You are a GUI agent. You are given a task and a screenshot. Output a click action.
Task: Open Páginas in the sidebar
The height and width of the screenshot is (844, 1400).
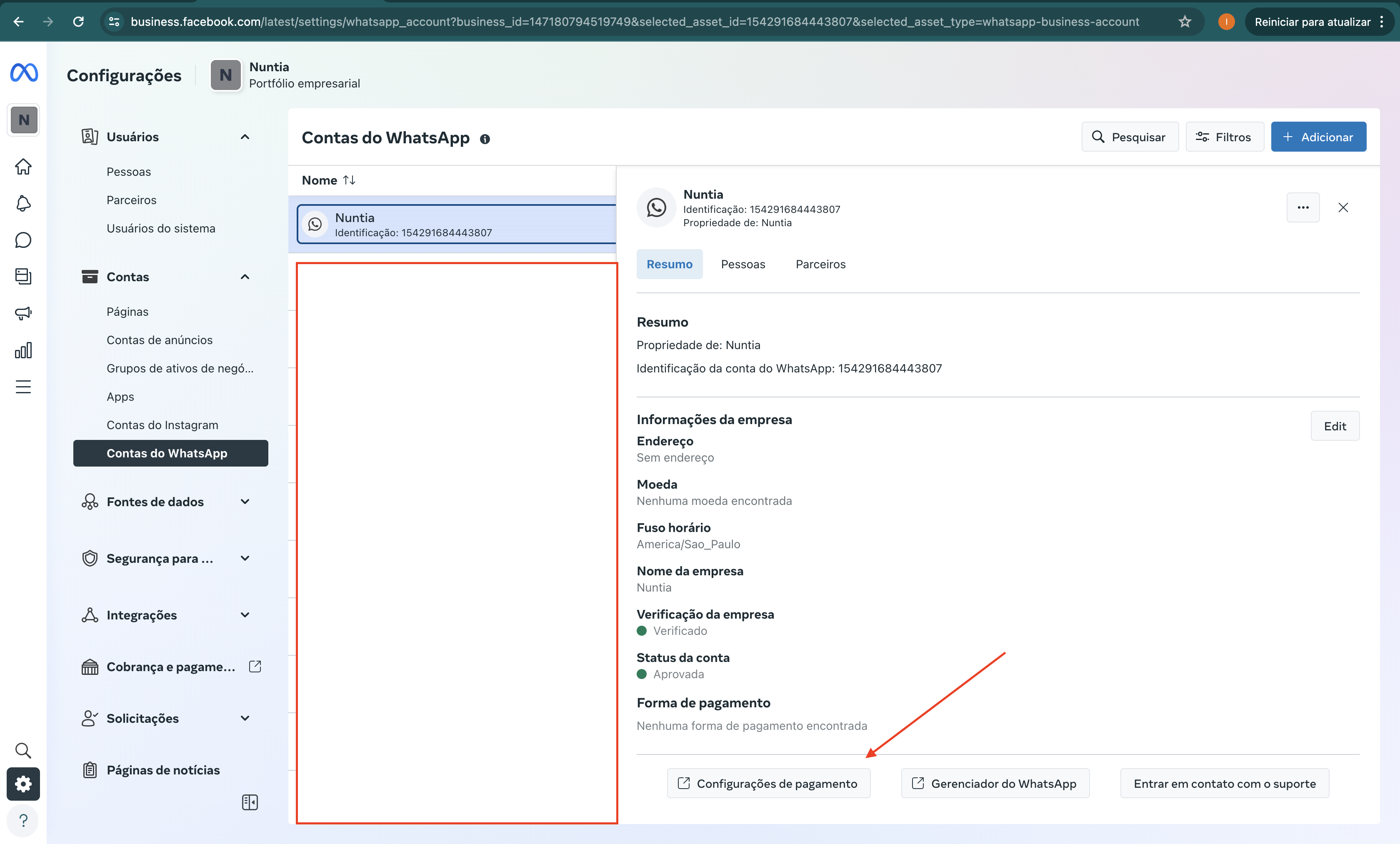127,311
